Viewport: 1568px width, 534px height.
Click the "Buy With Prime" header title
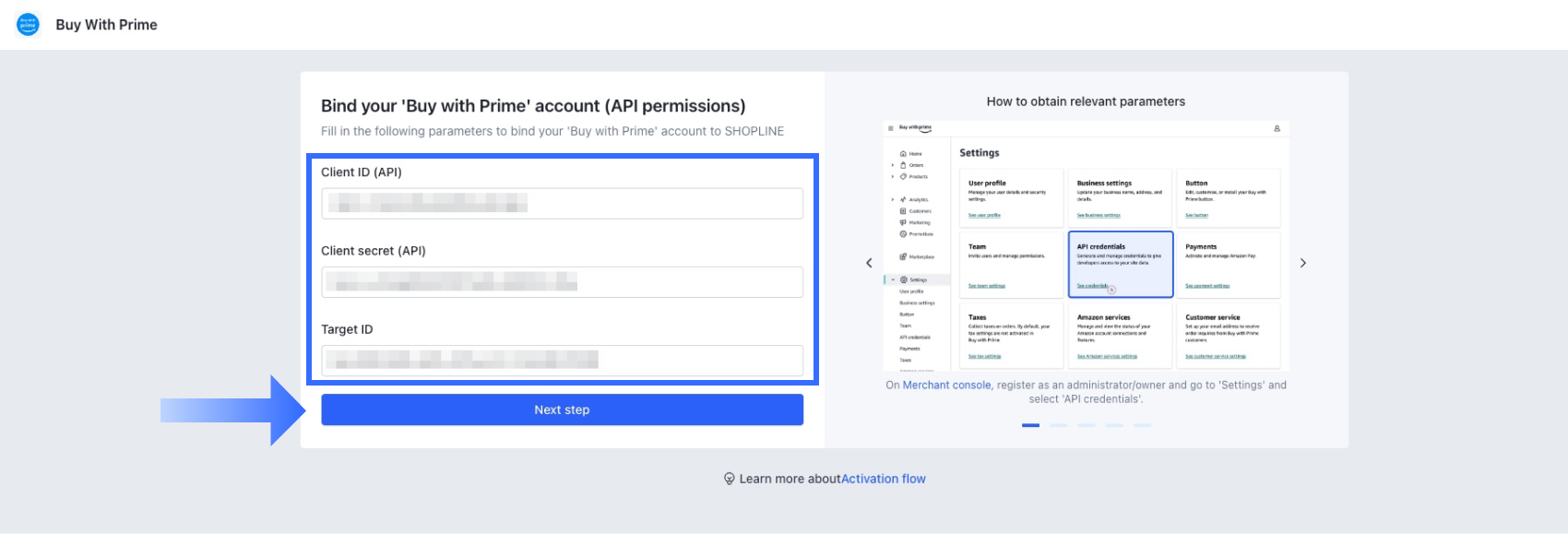coord(106,25)
